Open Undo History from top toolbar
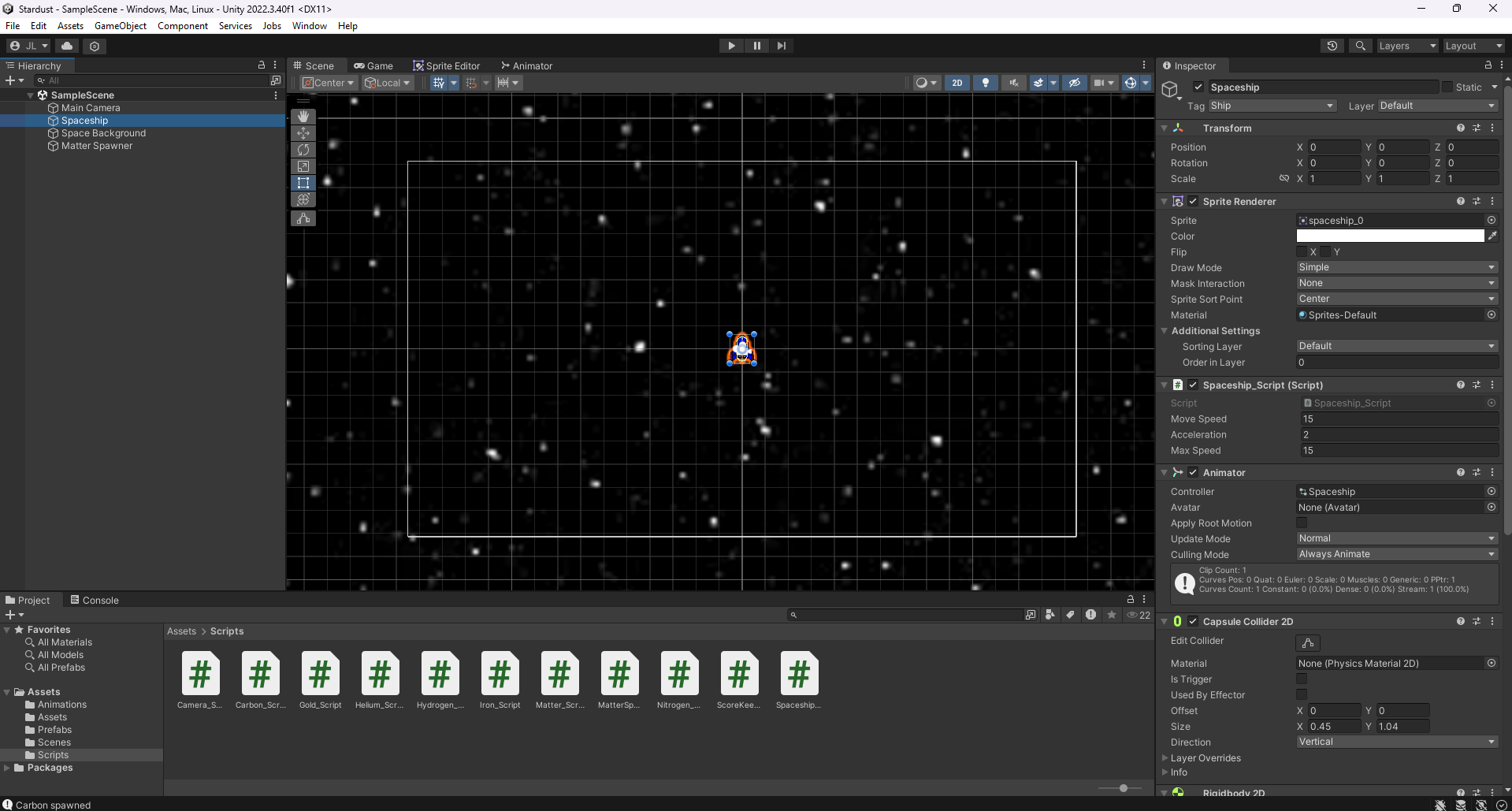Image resolution: width=1512 pixels, height=811 pixels. pyautogui.click(x=1332, y=46)
